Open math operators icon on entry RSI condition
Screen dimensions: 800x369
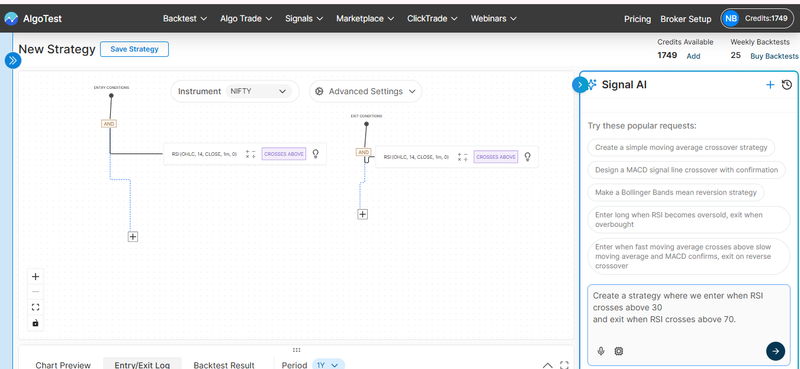click(250, 154)
